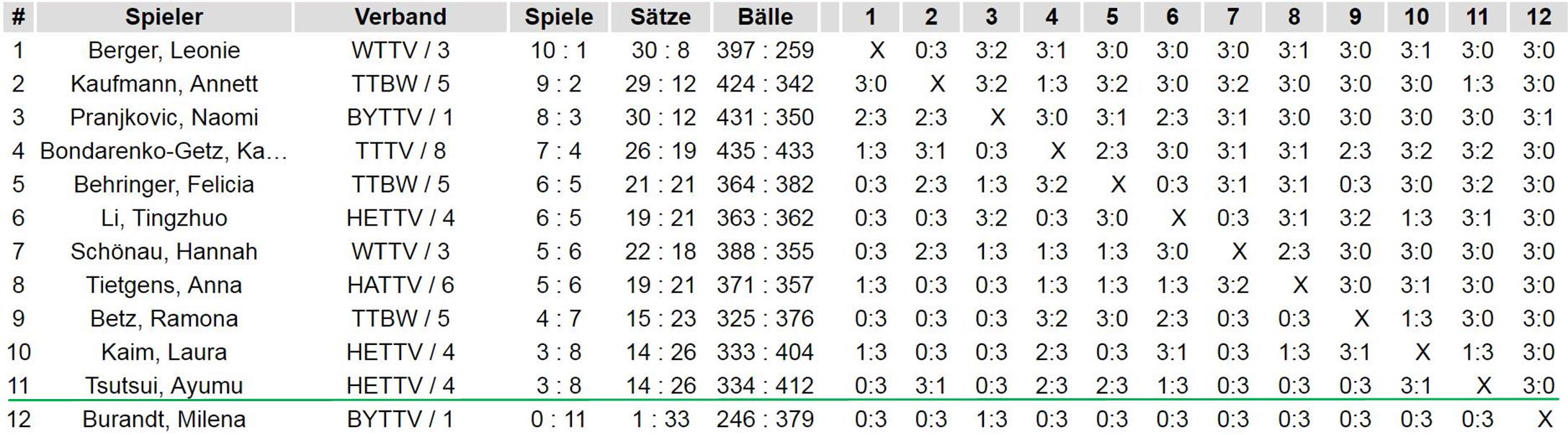
Task: Click the column 1 header
Action: pos(870,17)
